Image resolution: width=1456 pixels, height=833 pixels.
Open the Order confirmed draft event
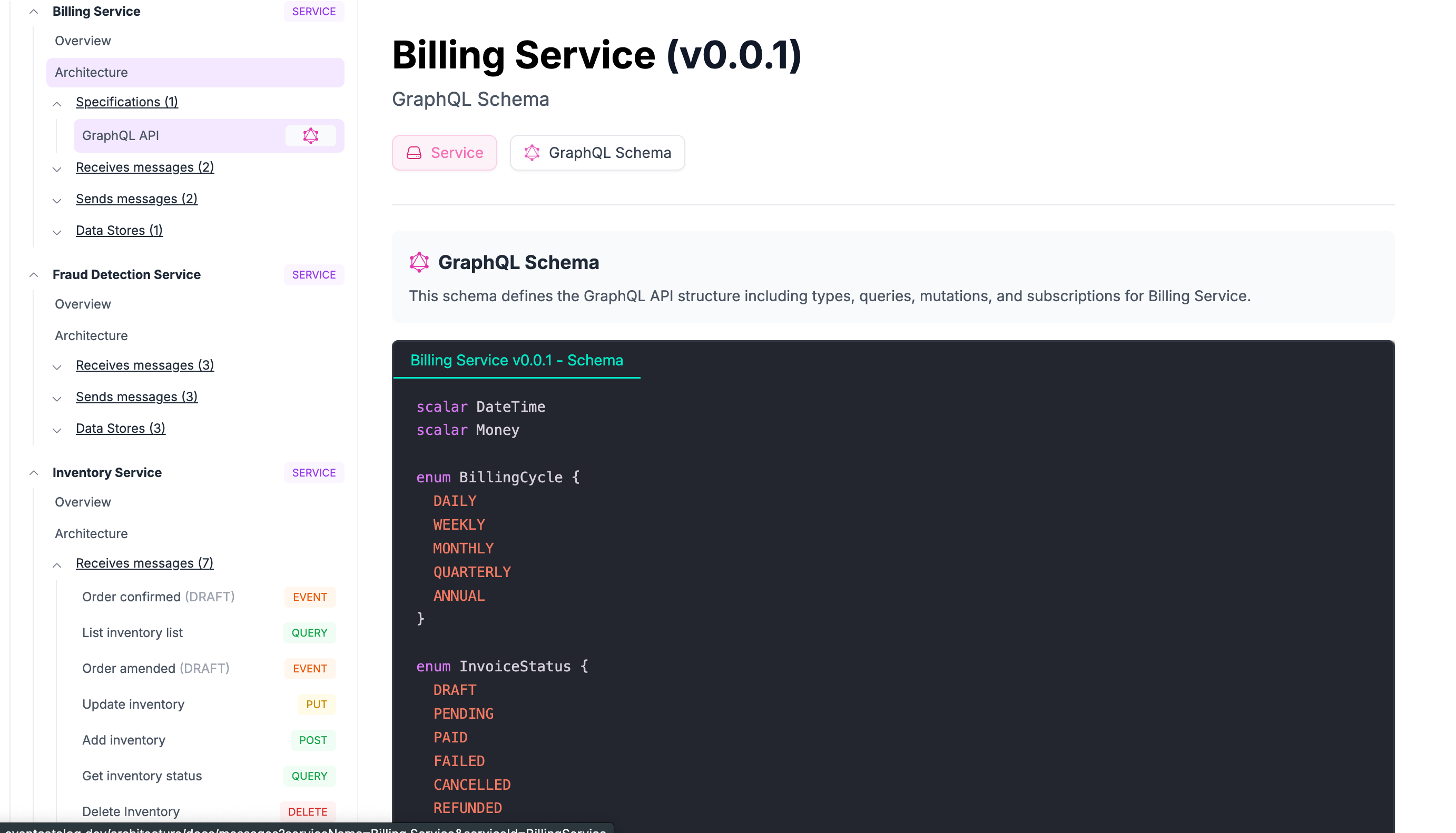(159, 597)
